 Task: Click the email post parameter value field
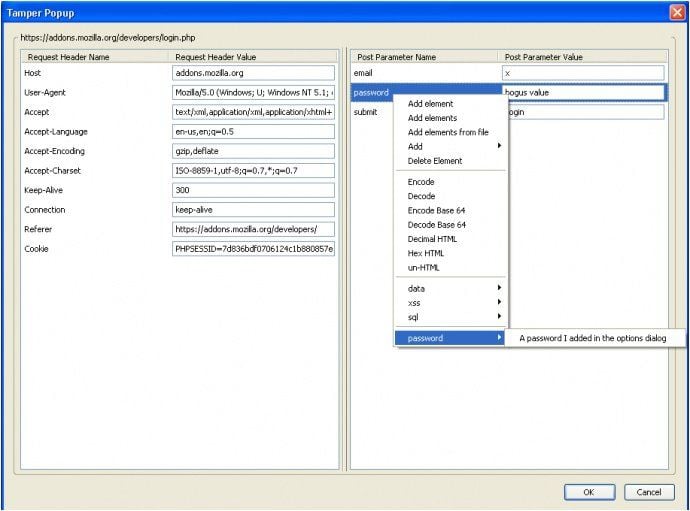tap(582, 73)
